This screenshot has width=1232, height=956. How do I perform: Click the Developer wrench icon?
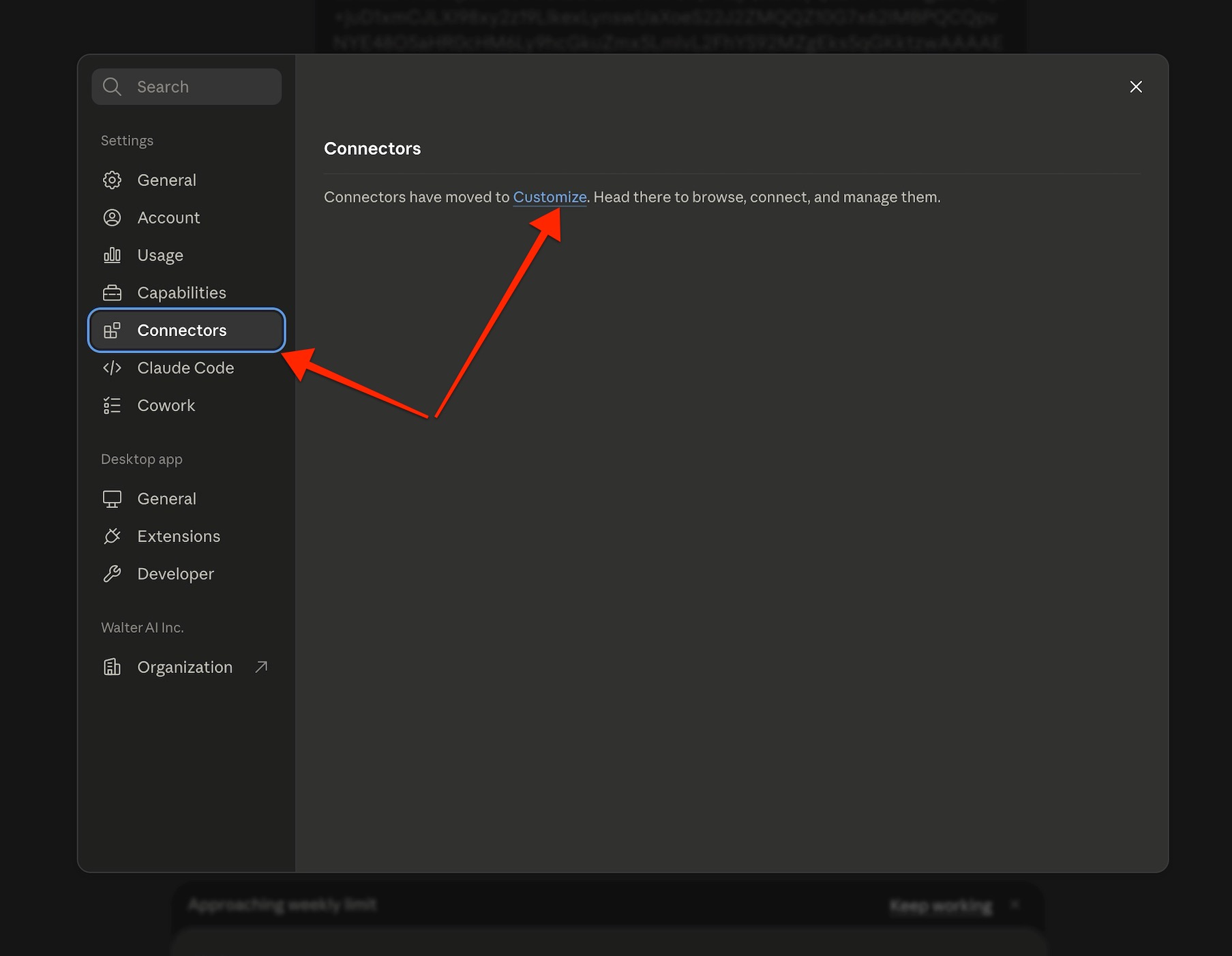click(x=112, y=573)
